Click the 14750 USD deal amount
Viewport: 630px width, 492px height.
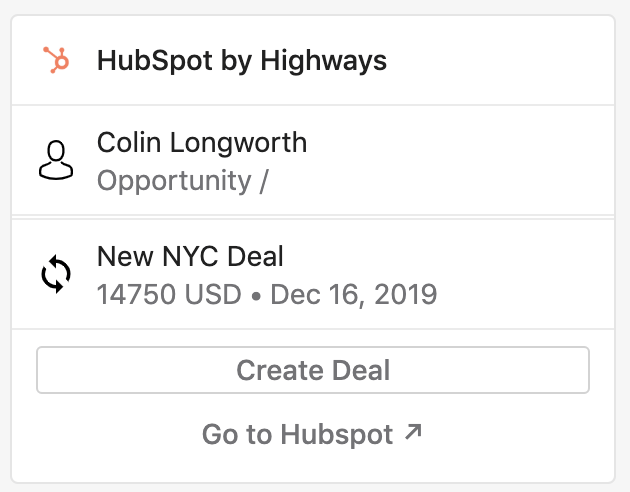click(169, 294)
